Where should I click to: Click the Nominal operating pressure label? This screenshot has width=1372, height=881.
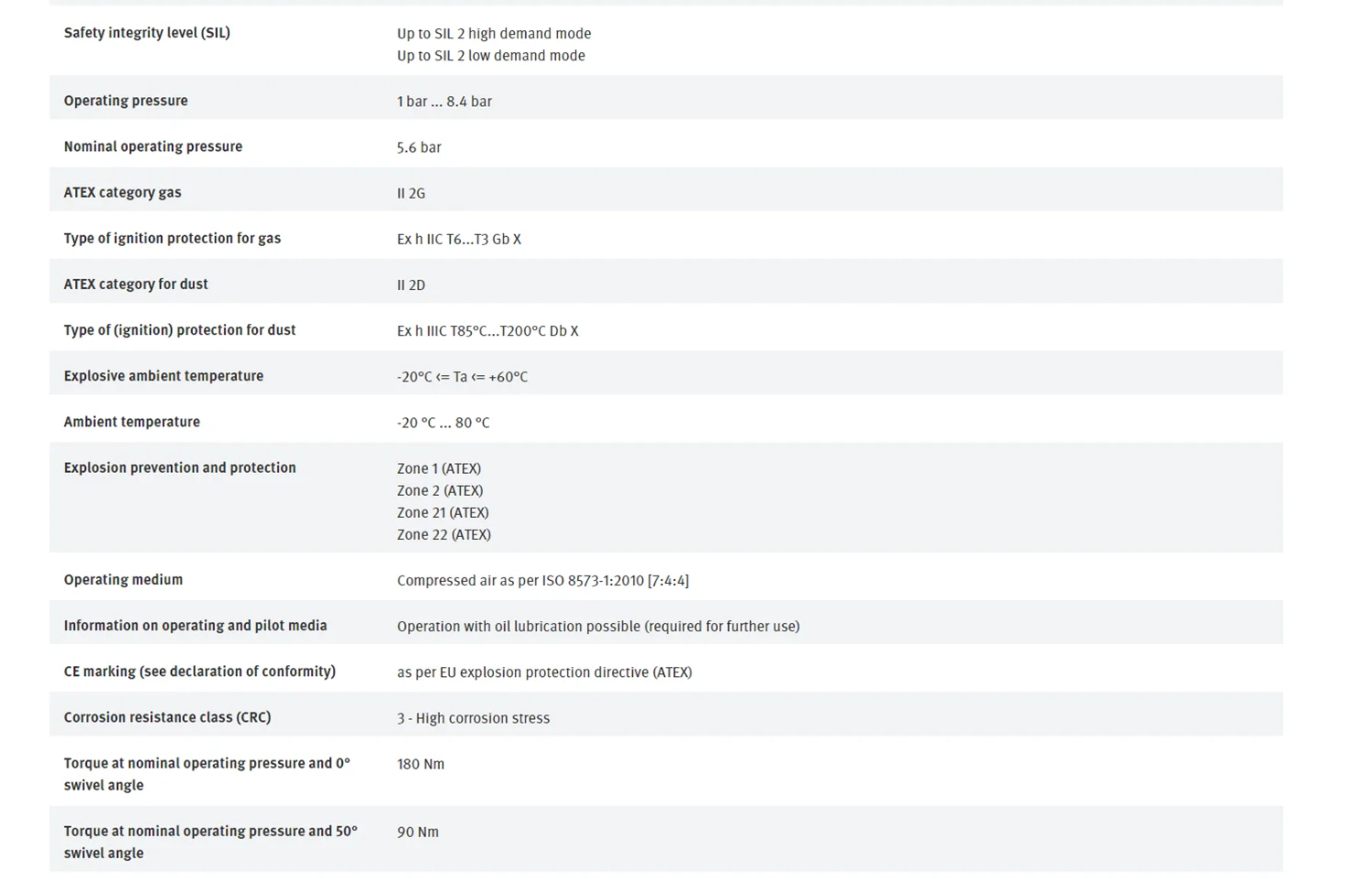[x=153, y=146]
